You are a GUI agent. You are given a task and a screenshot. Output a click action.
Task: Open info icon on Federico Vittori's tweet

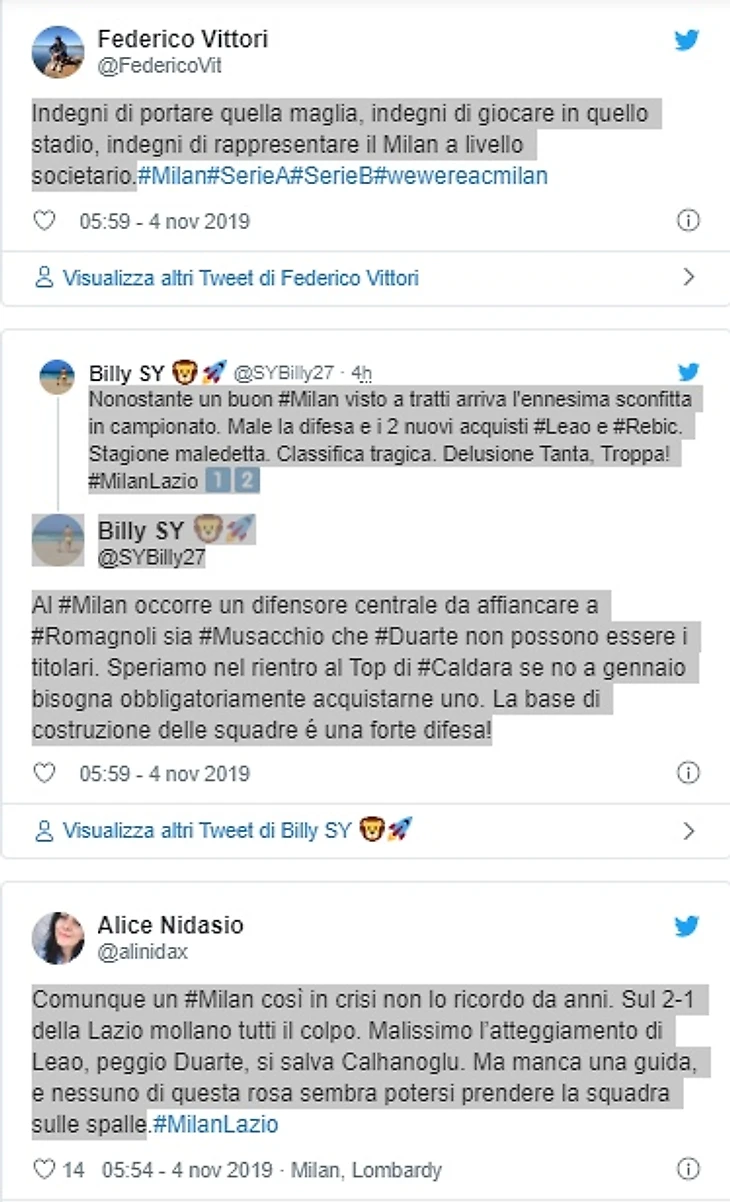[688, 221]
